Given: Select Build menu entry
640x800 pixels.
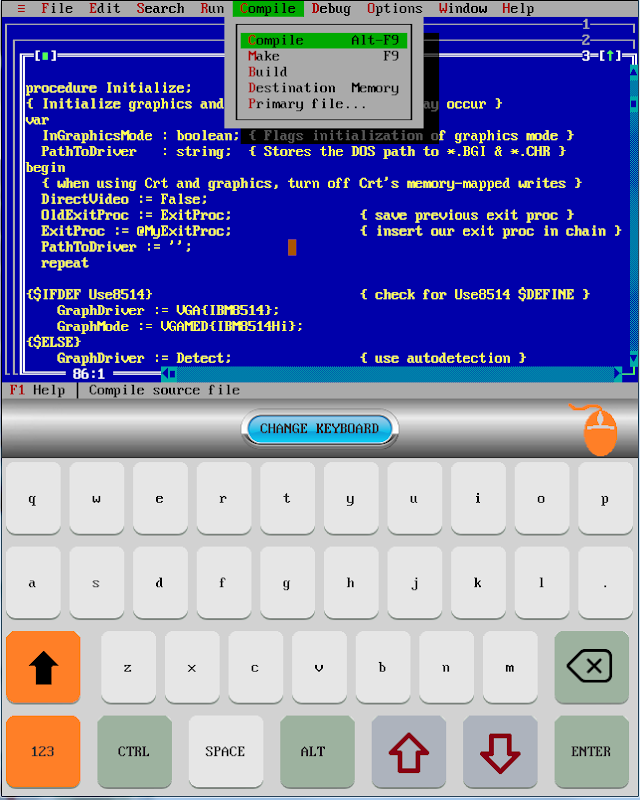Looking at the screenshot, I should click(324, 71).
